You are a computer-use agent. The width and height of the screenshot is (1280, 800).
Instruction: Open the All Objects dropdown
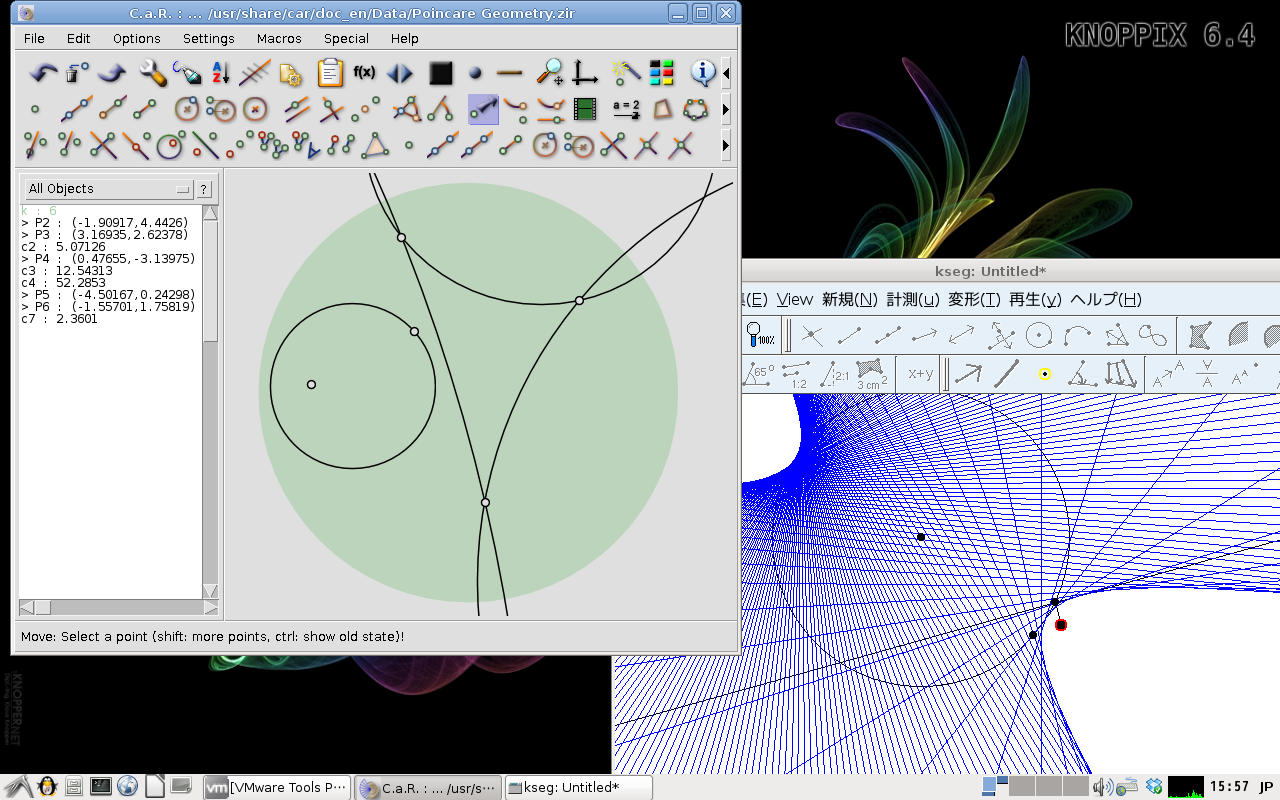pyautogui.click(x=108, y=188)
